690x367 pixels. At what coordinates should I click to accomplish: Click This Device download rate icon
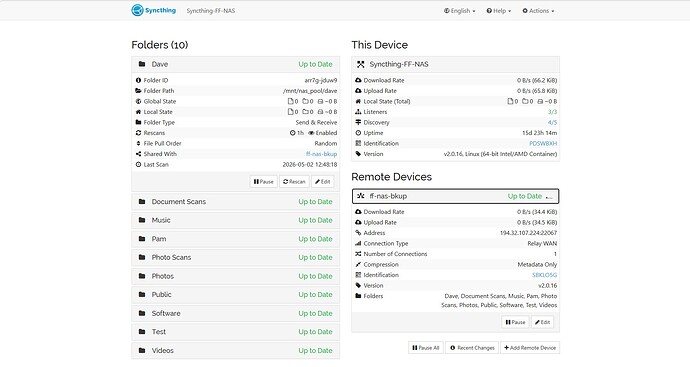tap(358, 80)
